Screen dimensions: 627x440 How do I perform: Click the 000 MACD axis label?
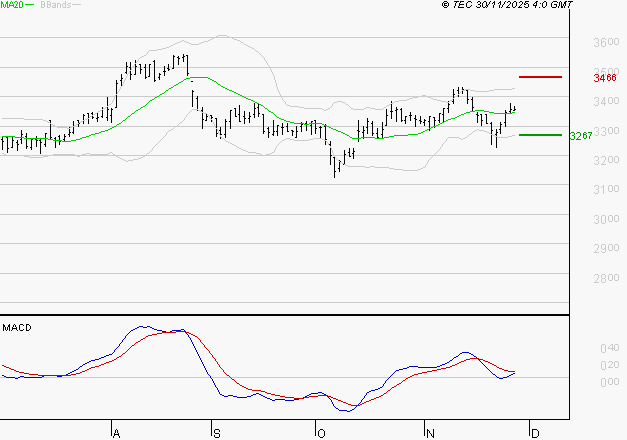610,382
